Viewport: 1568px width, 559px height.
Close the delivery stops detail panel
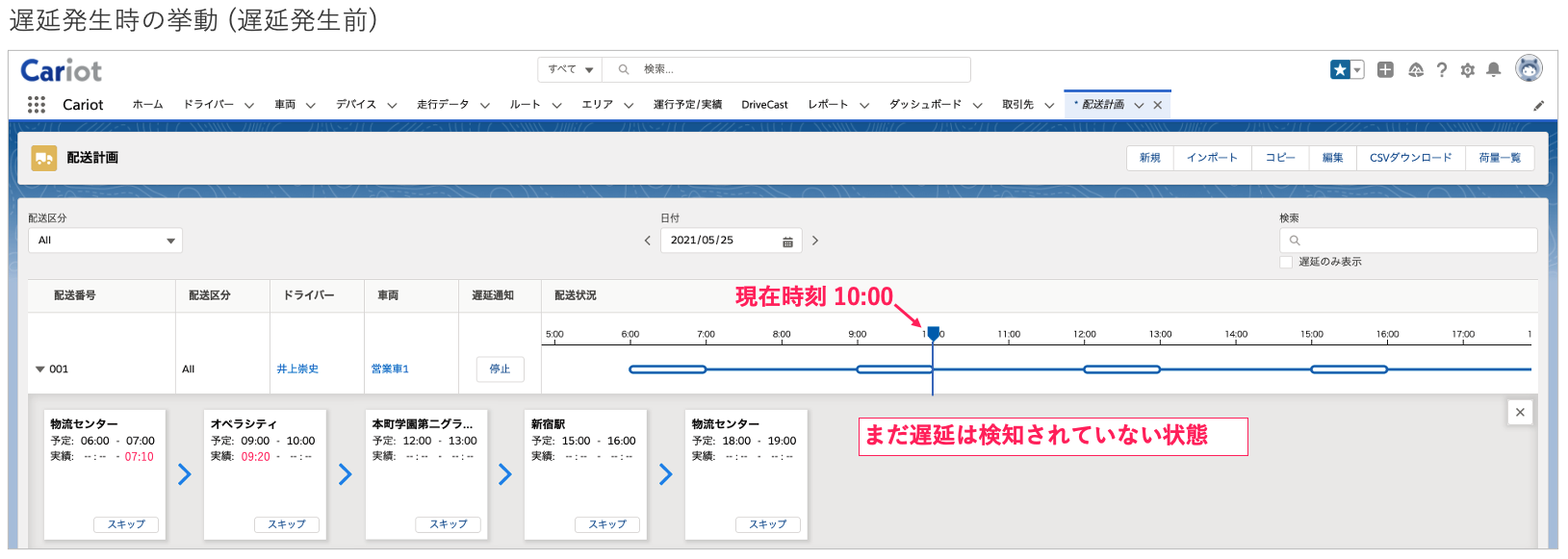click(x=1520, y=412)
